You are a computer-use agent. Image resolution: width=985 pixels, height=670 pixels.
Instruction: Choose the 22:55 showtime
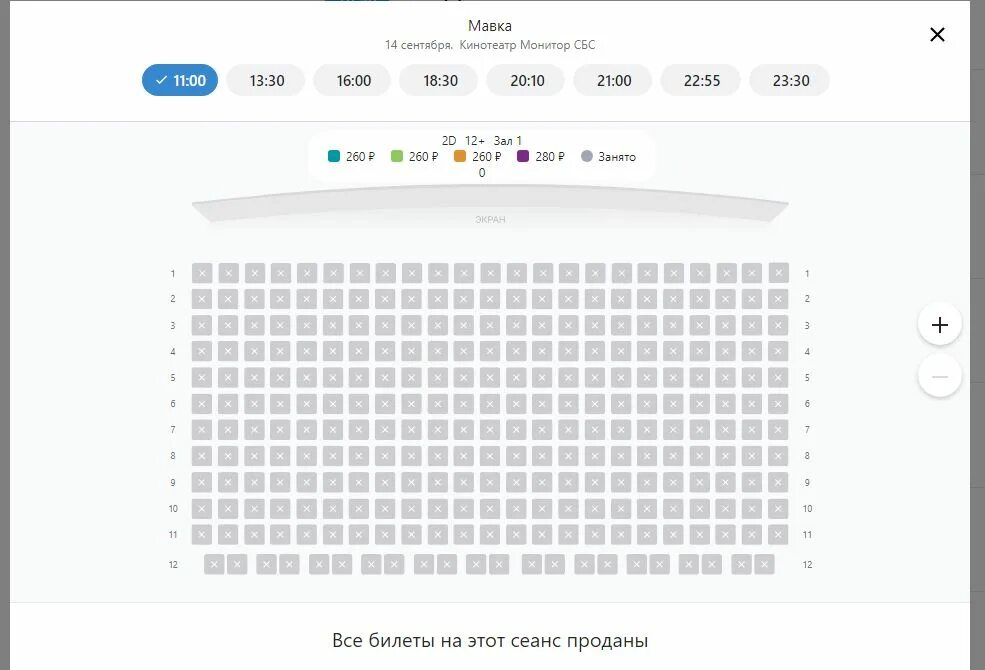tap(702, 81)
